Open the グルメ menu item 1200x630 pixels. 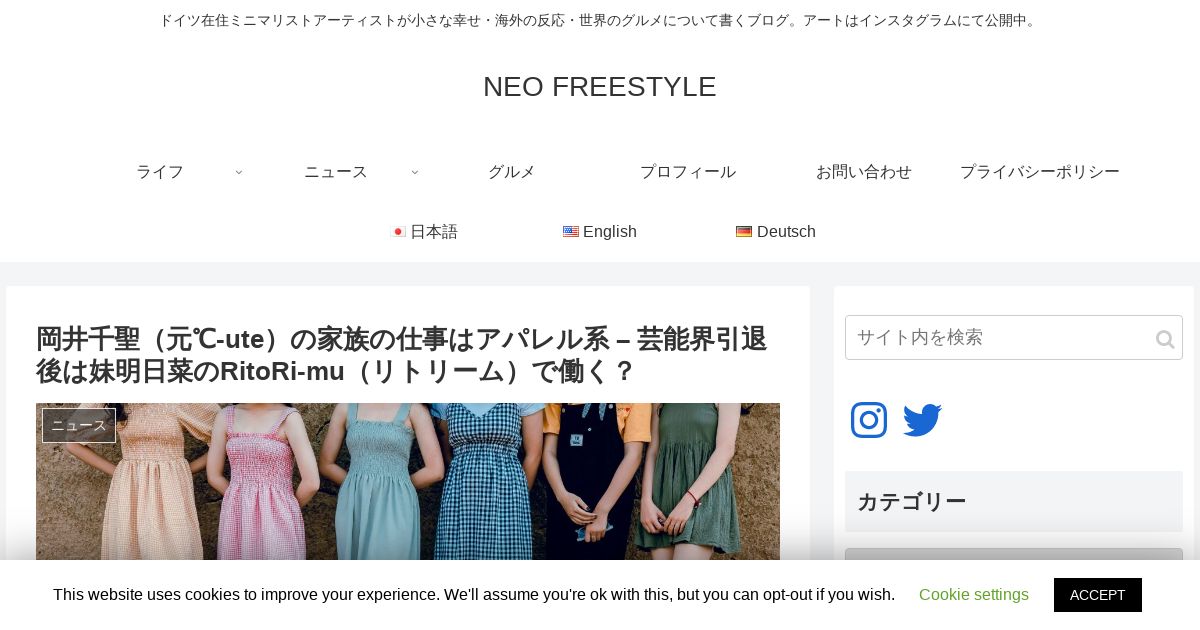(512, 172)
